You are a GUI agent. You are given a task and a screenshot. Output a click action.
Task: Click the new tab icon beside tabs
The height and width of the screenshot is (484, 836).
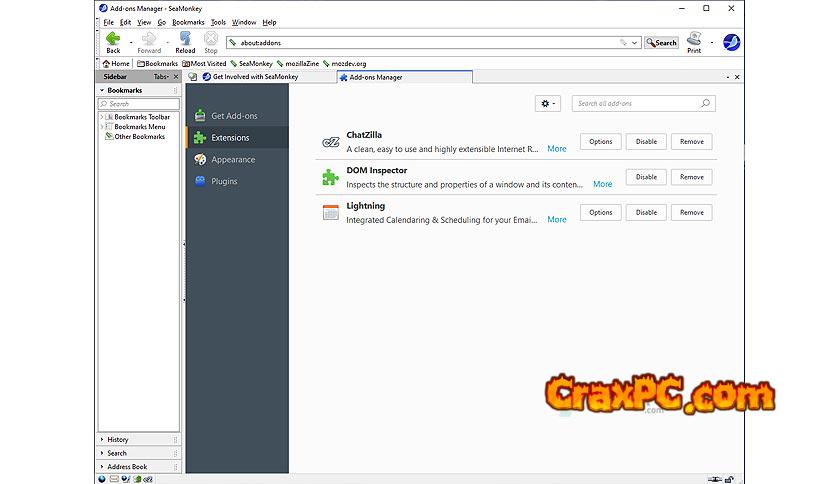(x=192, y=77)
